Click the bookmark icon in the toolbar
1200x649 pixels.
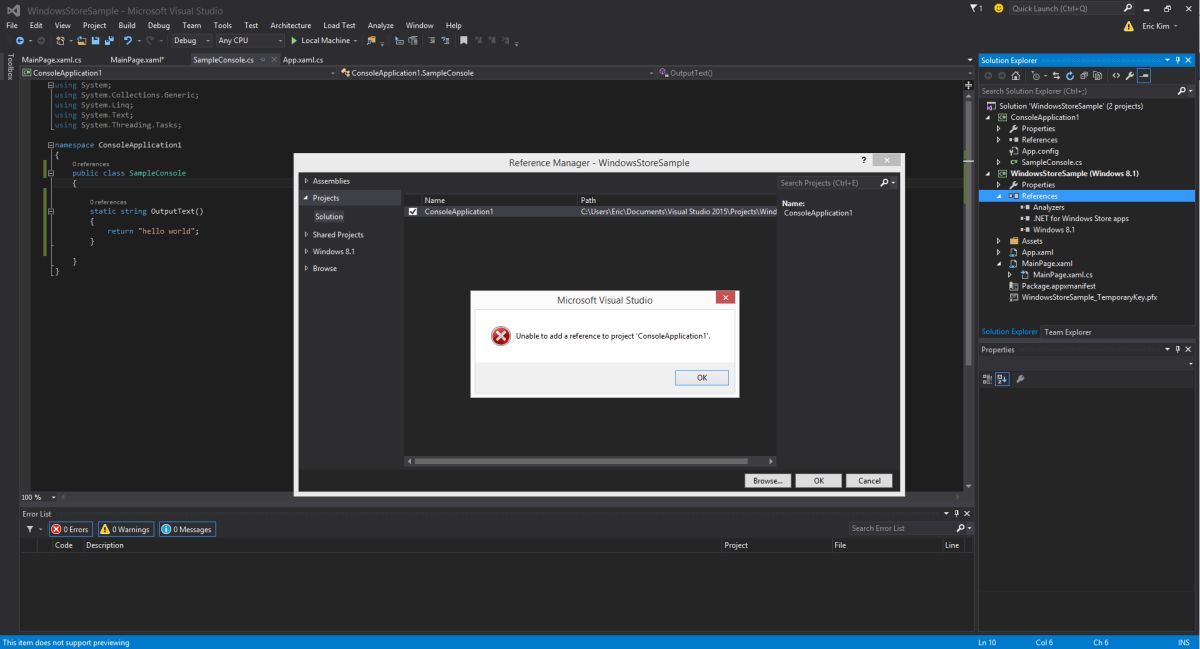point(464,41)
